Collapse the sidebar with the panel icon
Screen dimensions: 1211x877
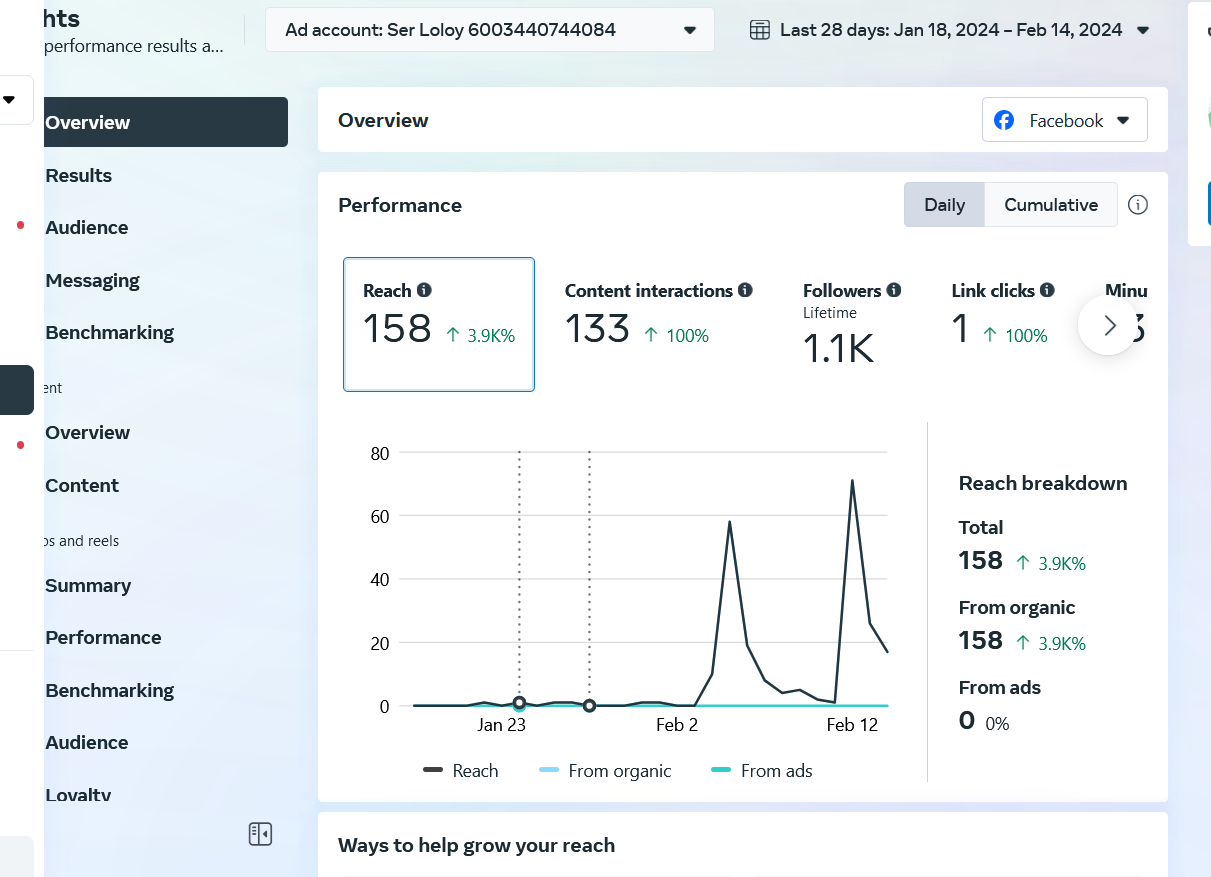click(x=260, y=834)
